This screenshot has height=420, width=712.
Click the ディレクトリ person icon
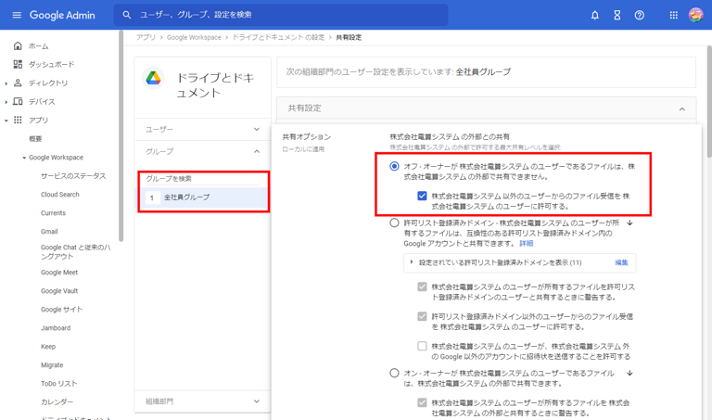(x=18, y=83)
